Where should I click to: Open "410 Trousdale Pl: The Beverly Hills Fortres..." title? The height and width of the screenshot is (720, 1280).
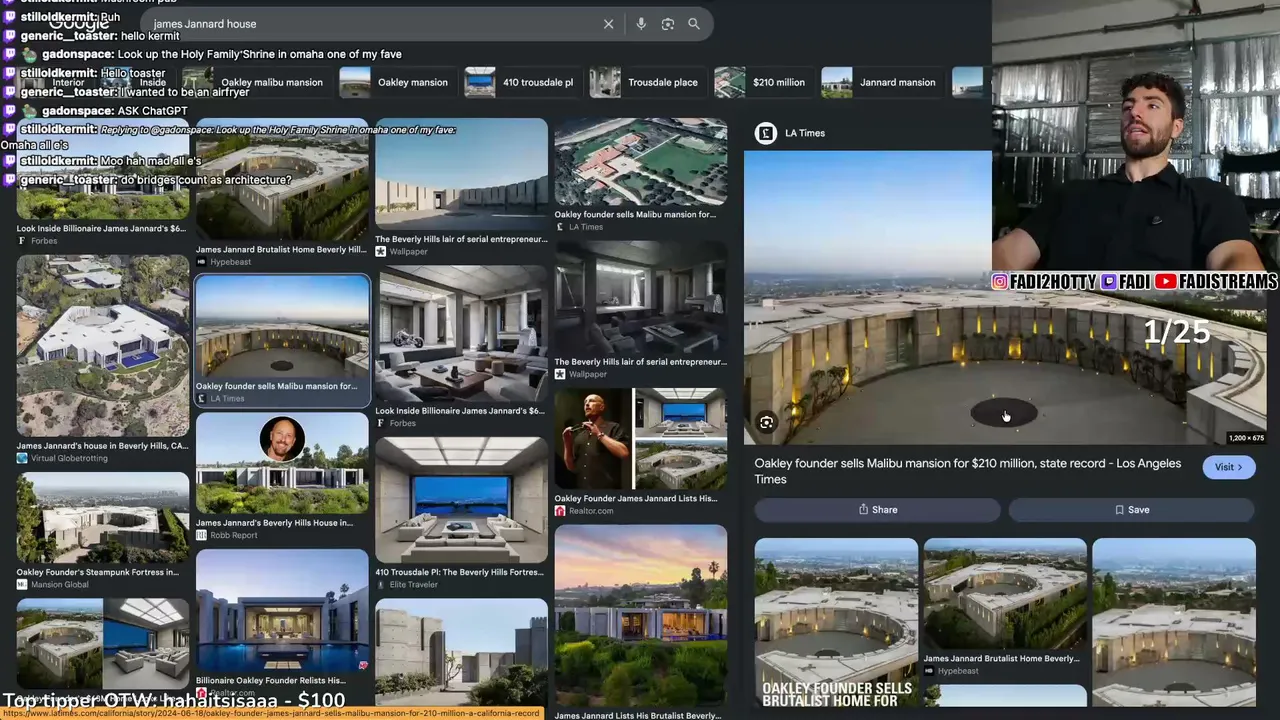[x=460, y=572]
